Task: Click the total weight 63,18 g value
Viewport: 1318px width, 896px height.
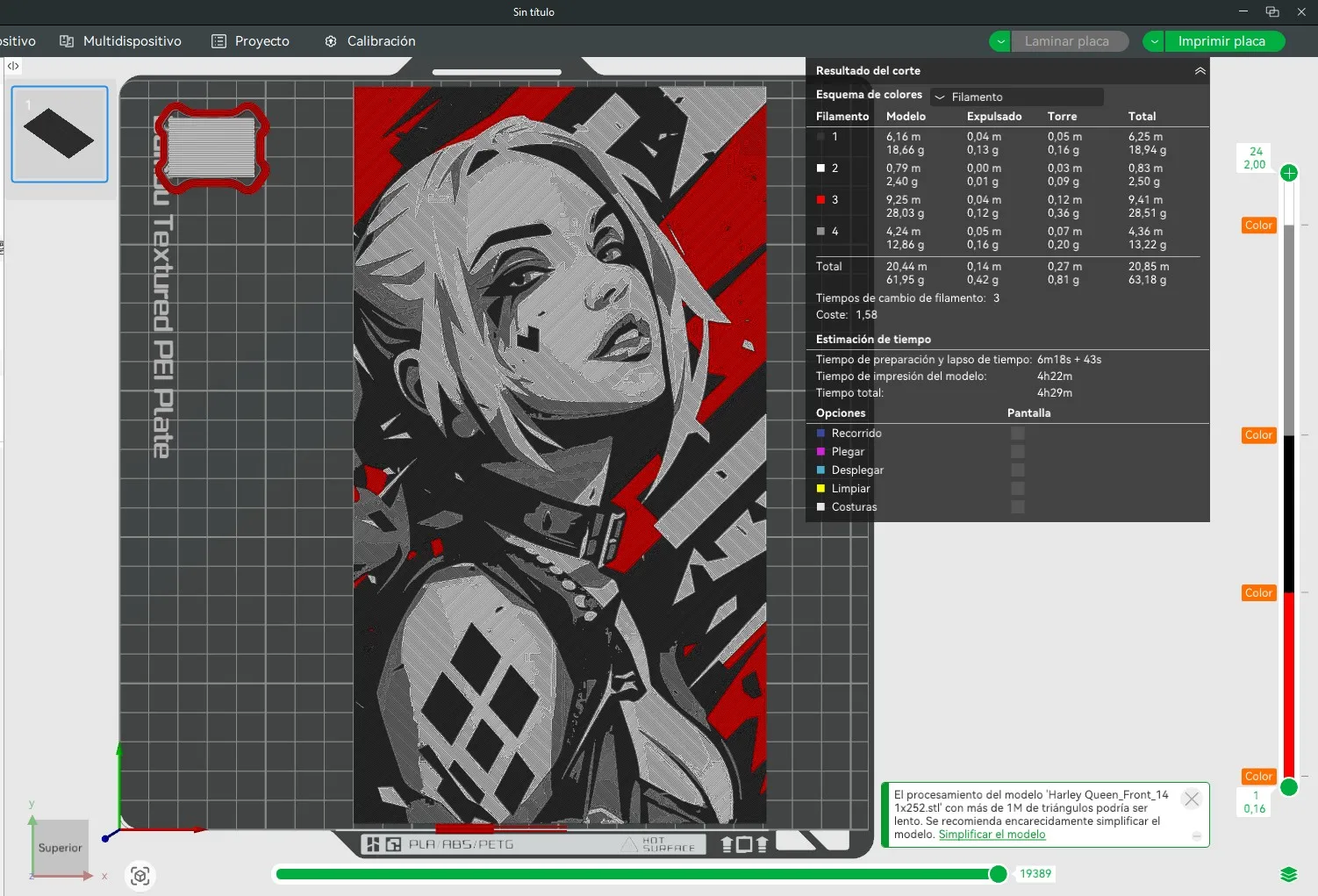Action: (1148, 280)
